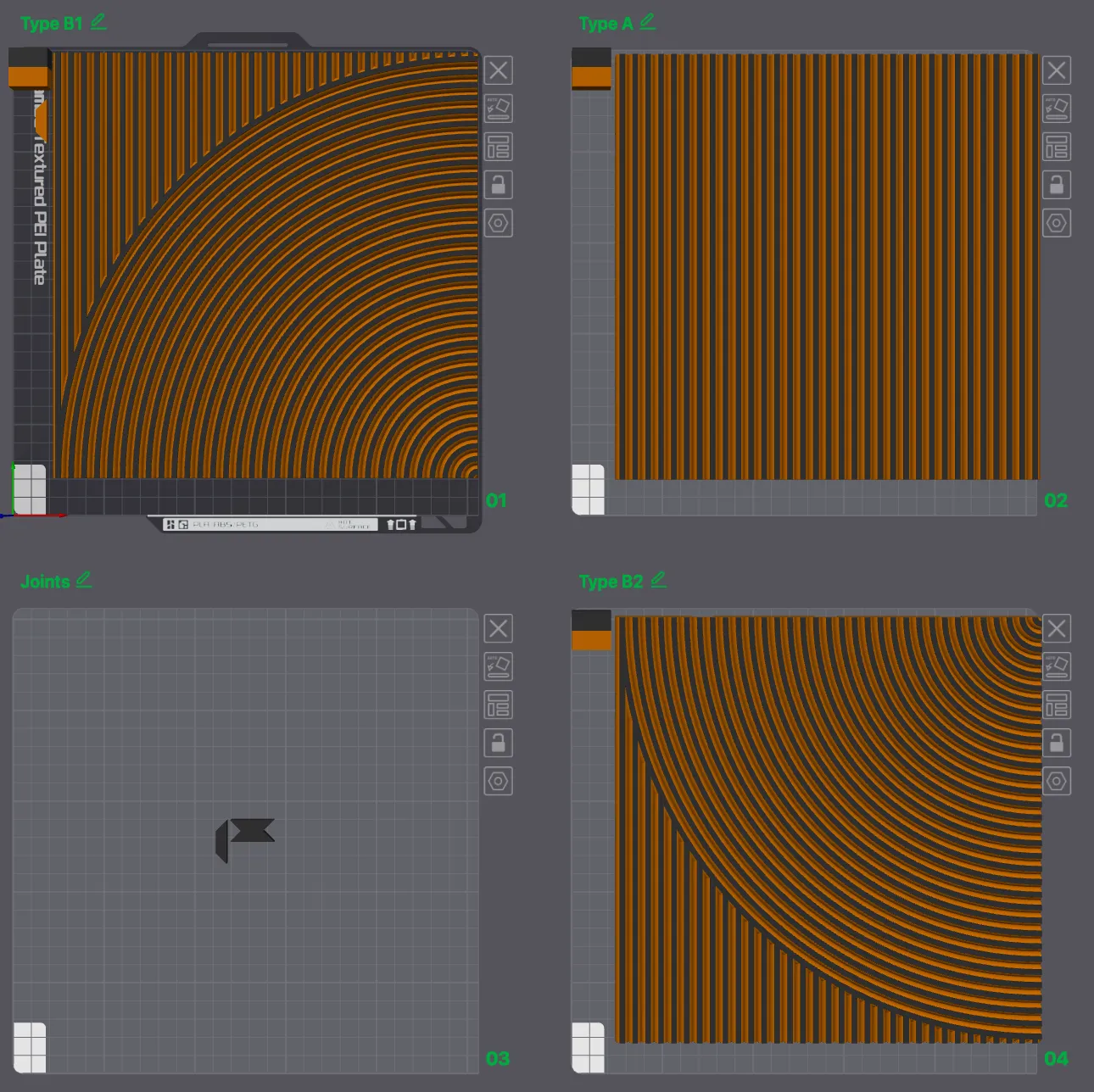Remove plate 04 with its X icon
The height and width of the screenshot is (1092, 1094).
[1056, 628]
